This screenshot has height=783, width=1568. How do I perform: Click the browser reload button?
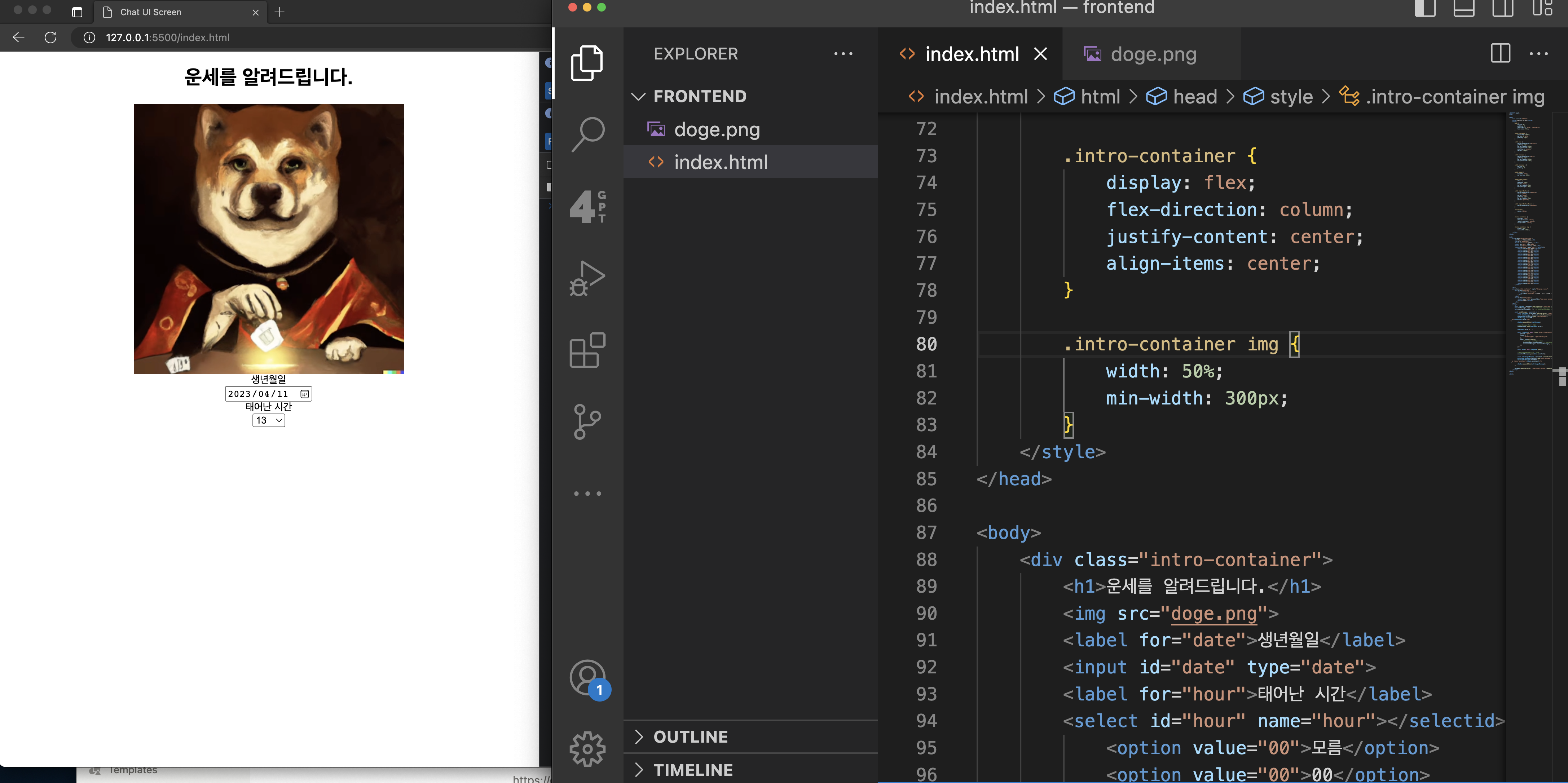coord(50,38)
